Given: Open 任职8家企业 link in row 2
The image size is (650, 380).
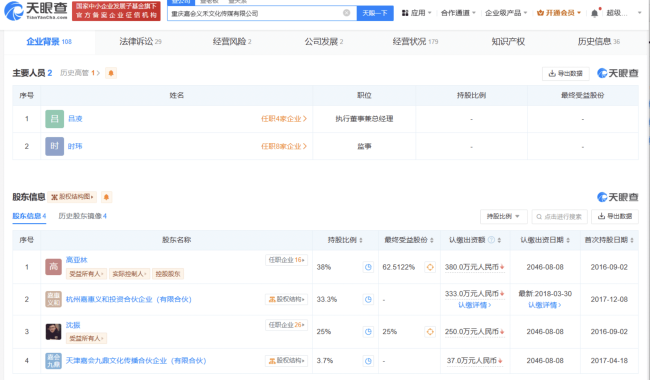Looking at the screenshot, I should pos(284,146).
